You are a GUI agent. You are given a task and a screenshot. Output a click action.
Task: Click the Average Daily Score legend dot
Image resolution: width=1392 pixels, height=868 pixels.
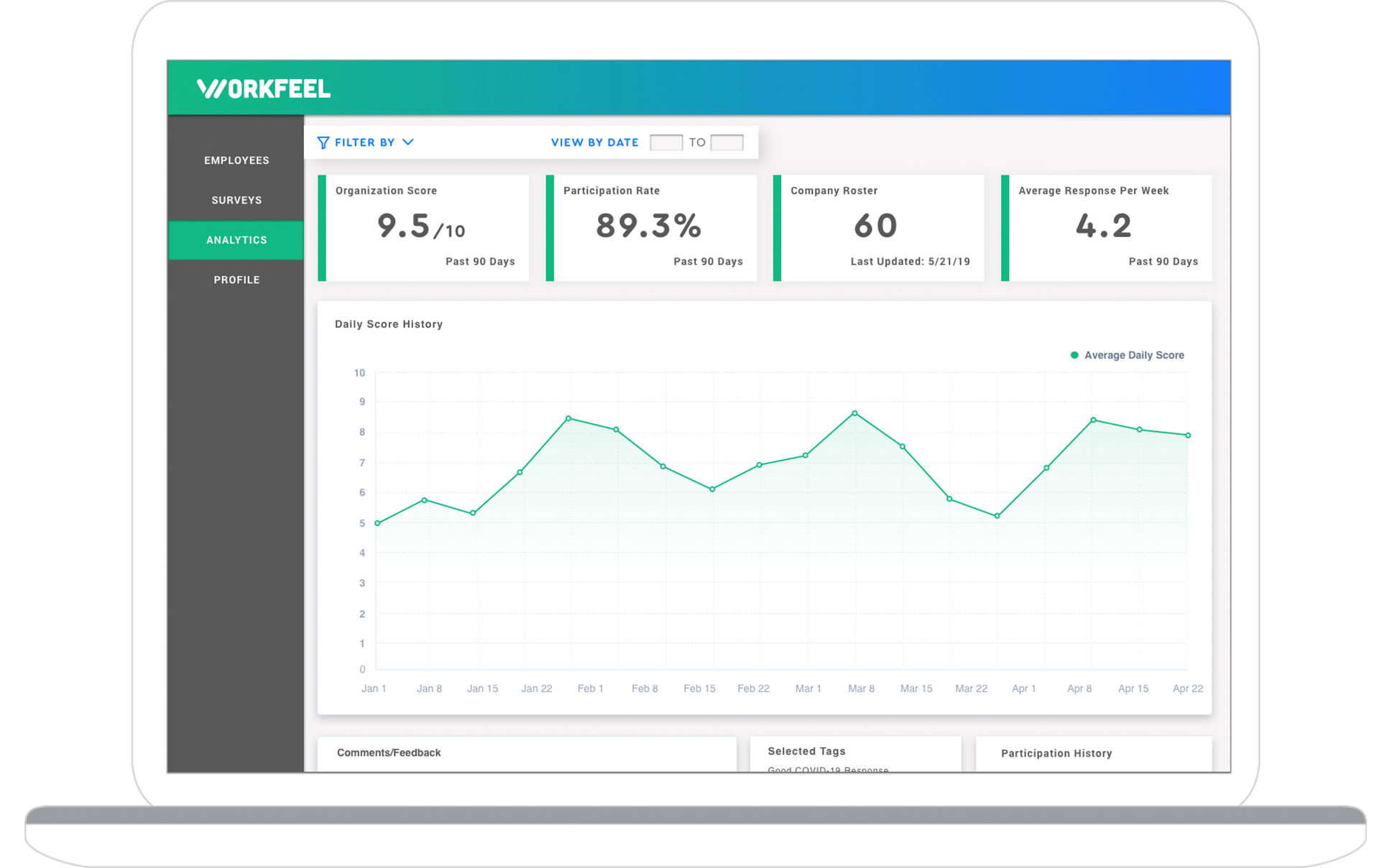1074,355
